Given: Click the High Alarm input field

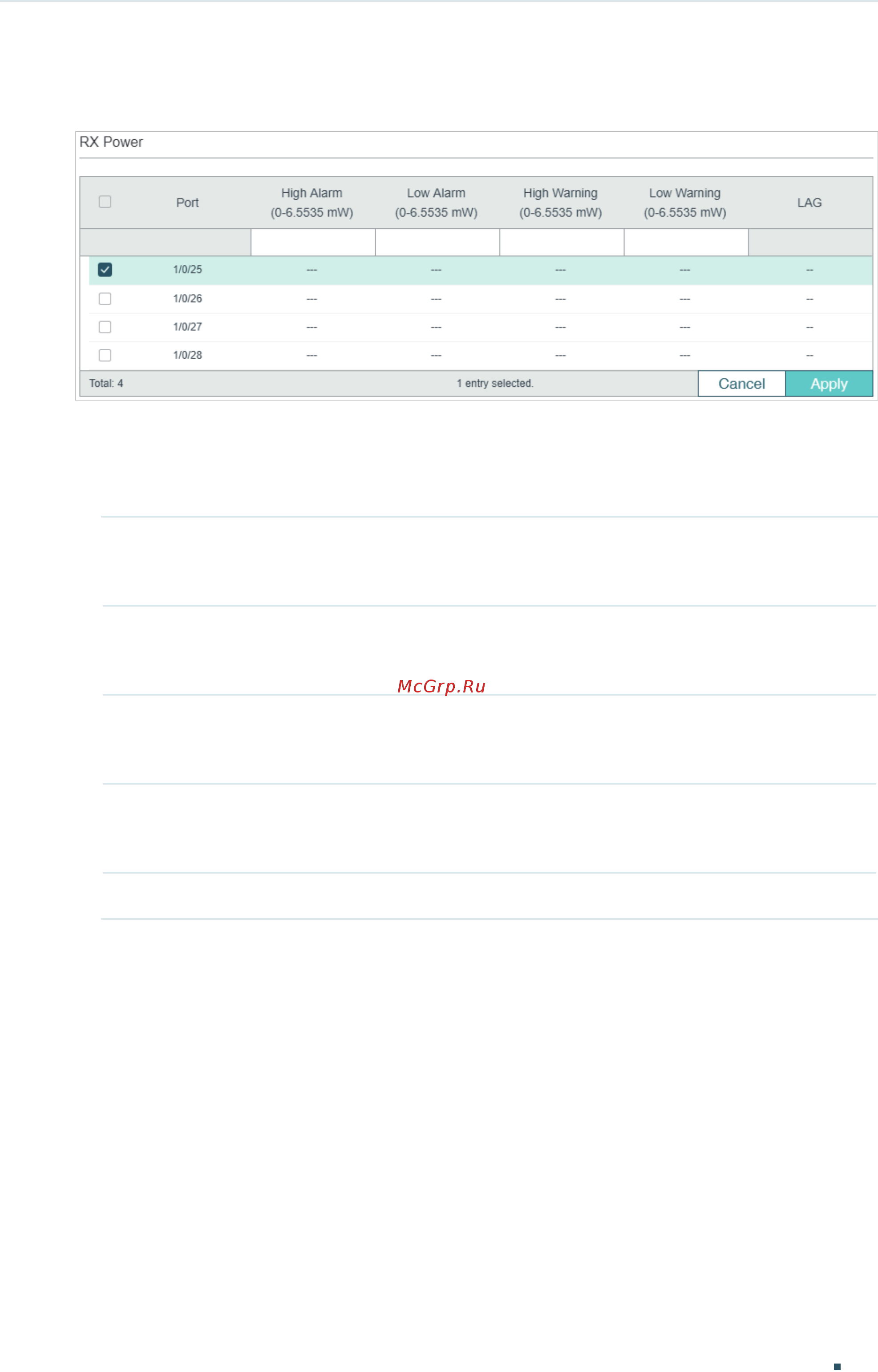Looking at the screenshot, I should pos(313,242).
